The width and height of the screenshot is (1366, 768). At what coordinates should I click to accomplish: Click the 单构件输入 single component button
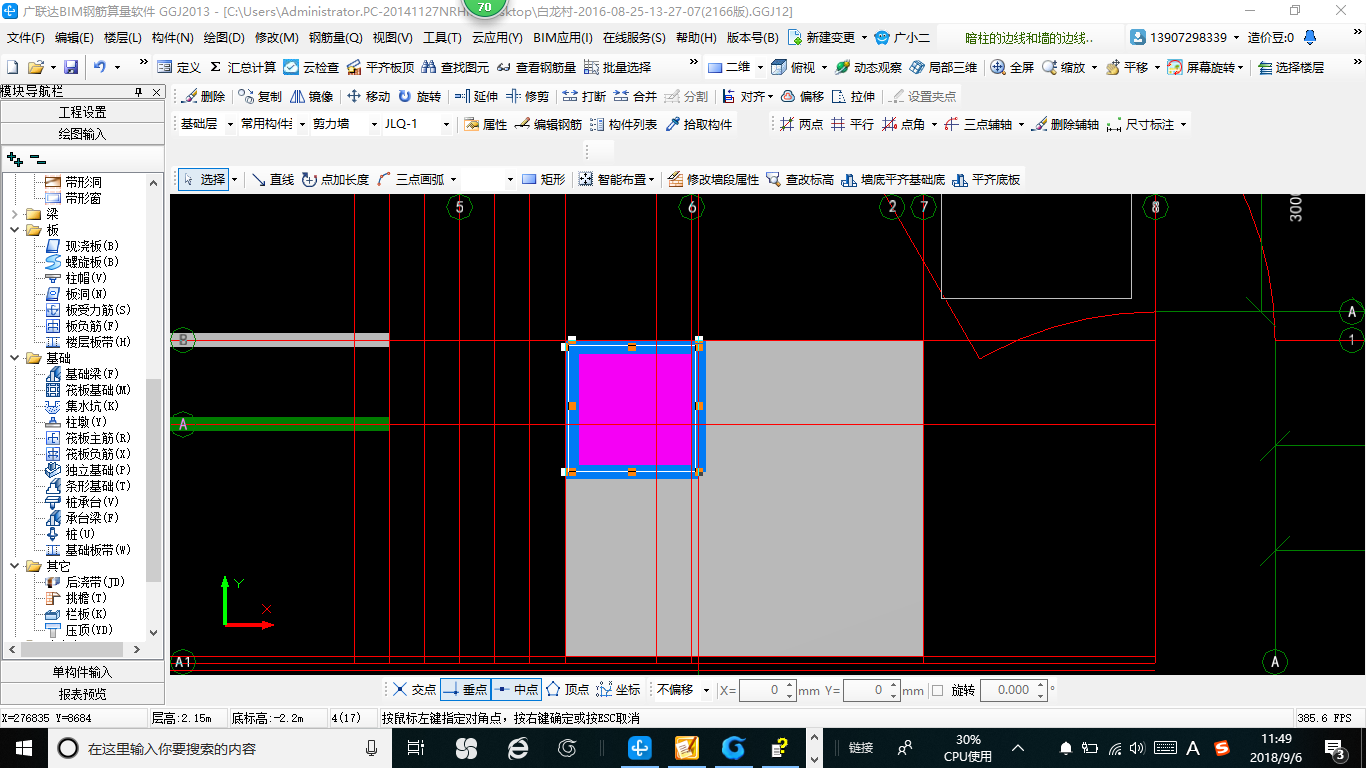tap(82, 672)
